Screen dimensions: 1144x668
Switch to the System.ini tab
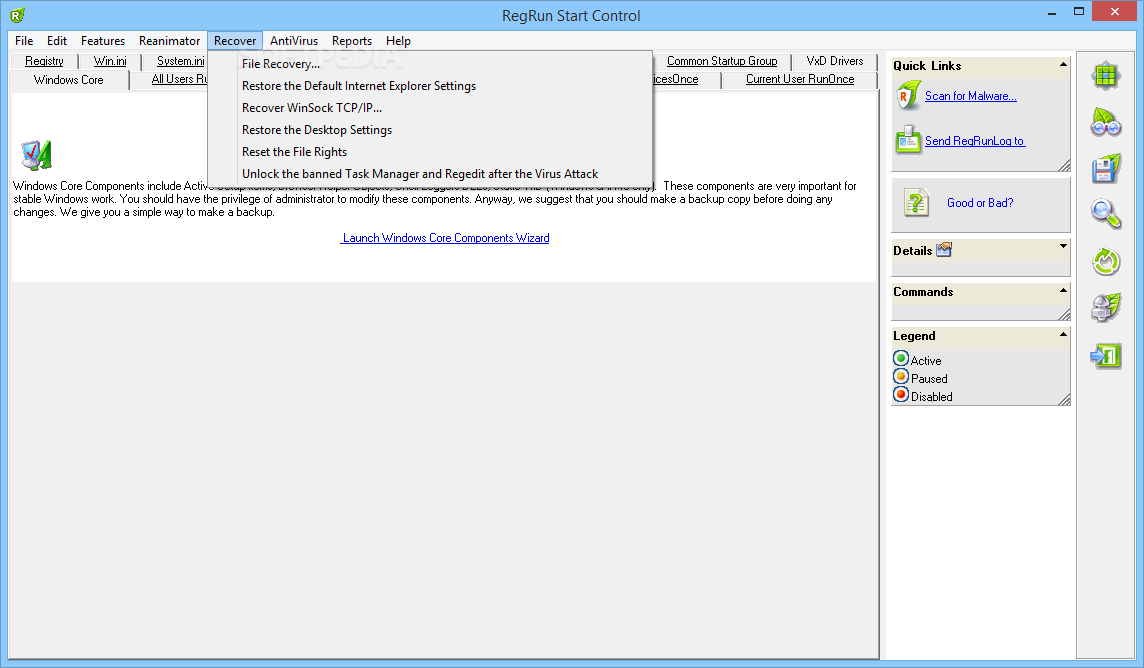click(180, 61)
